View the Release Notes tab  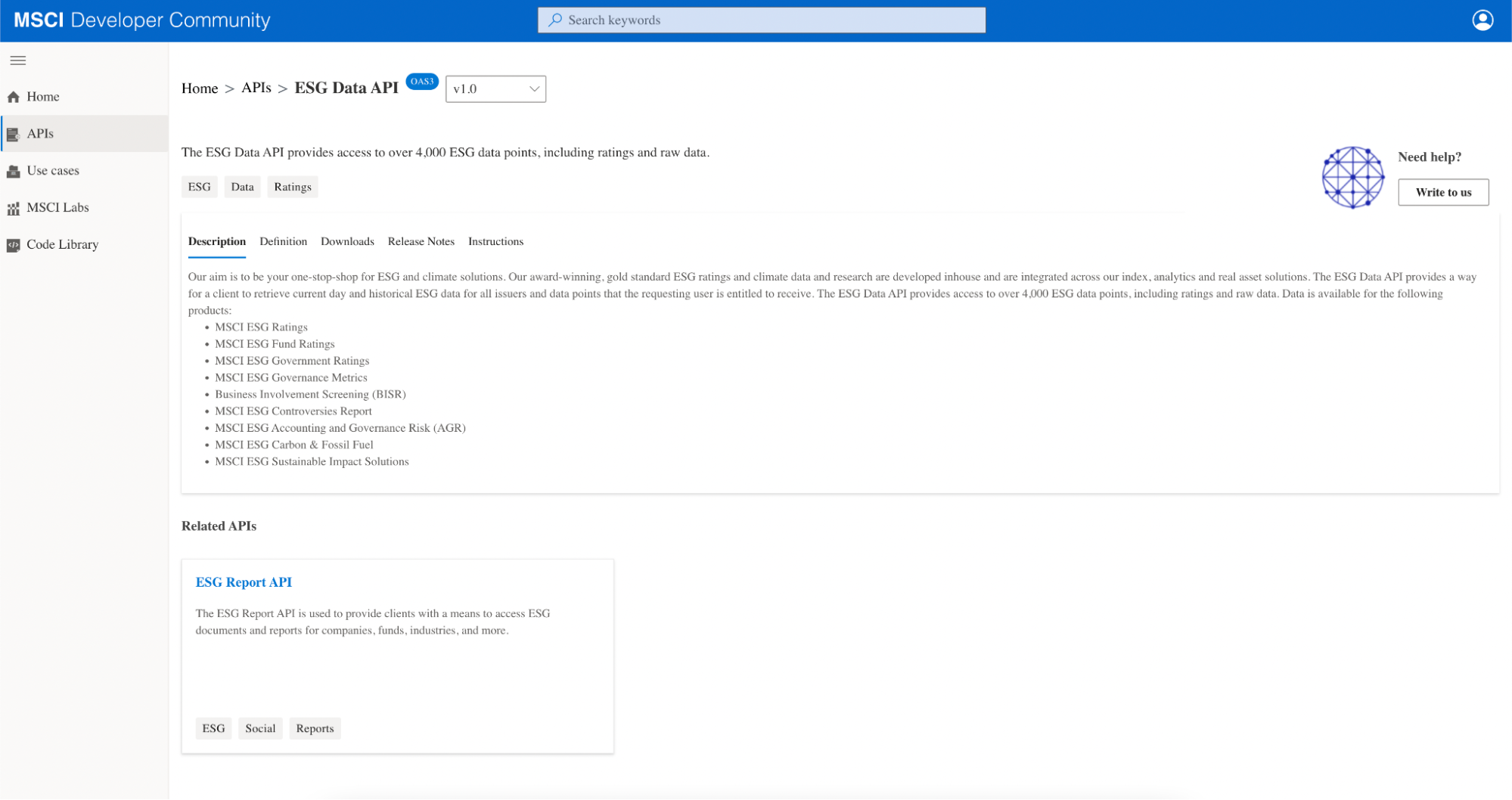421,242
